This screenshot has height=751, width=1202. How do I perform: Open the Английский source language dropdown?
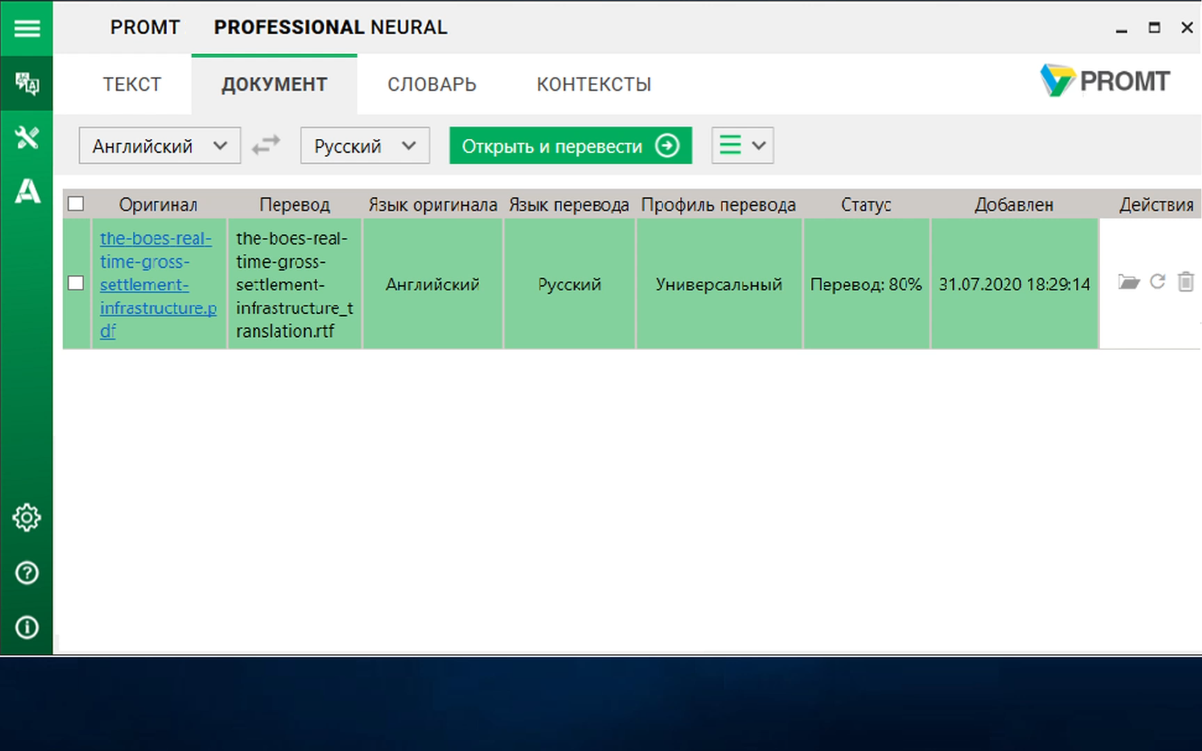click(x=160, y=146)
